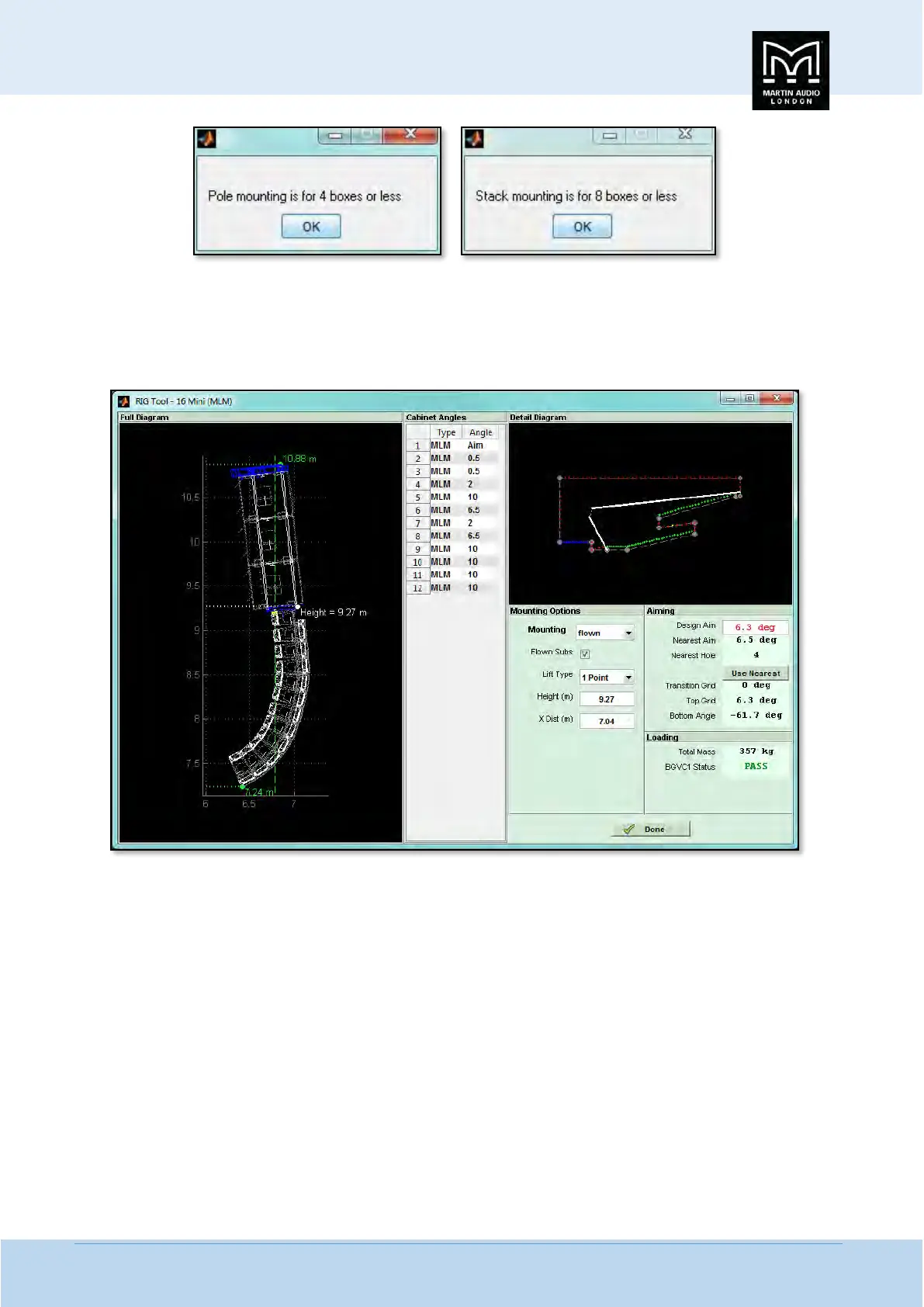924x1307 pixels.
Task: Click the Angle column header
Action: pyautogui.click(x=481, y=432)
